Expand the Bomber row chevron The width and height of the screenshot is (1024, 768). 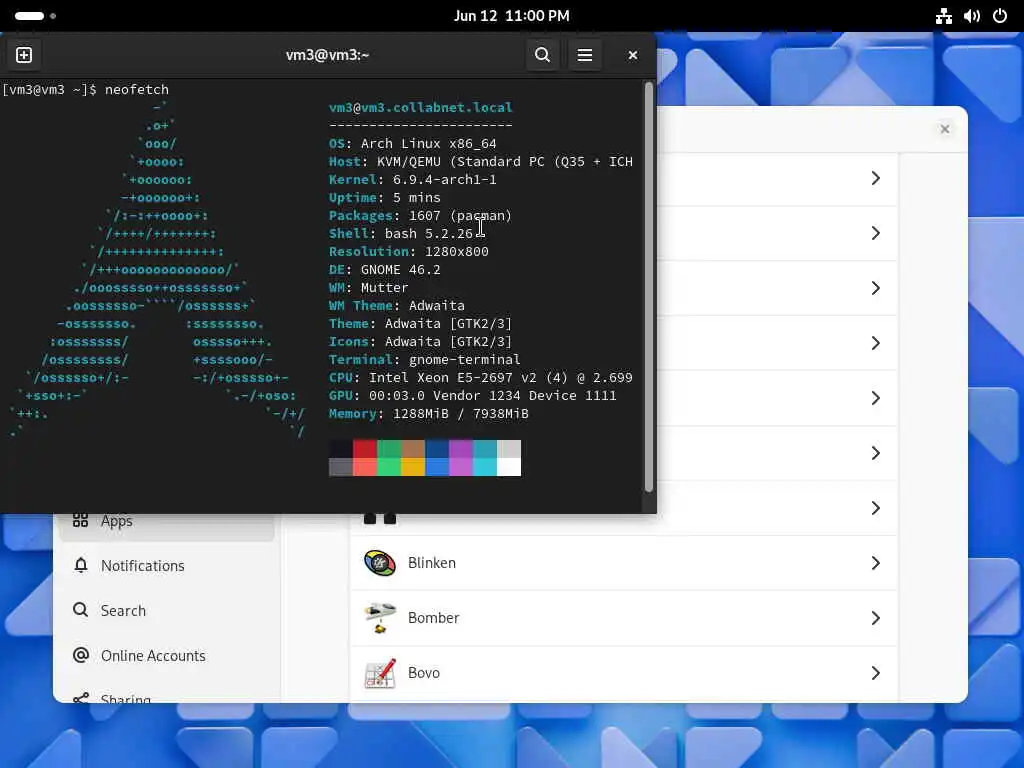[x=876, y=618]
